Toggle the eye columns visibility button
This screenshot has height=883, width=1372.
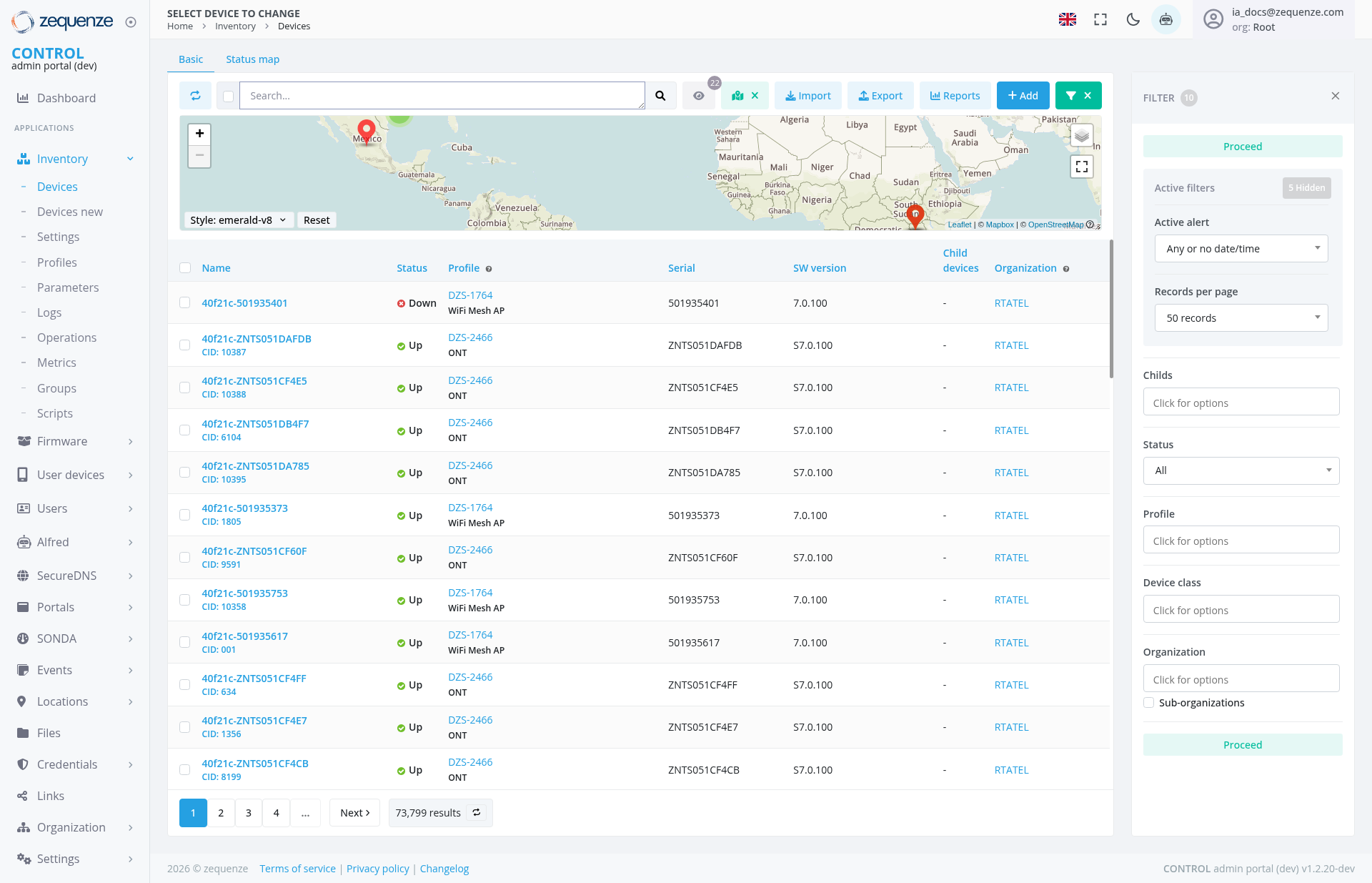(x=698, y=95)
